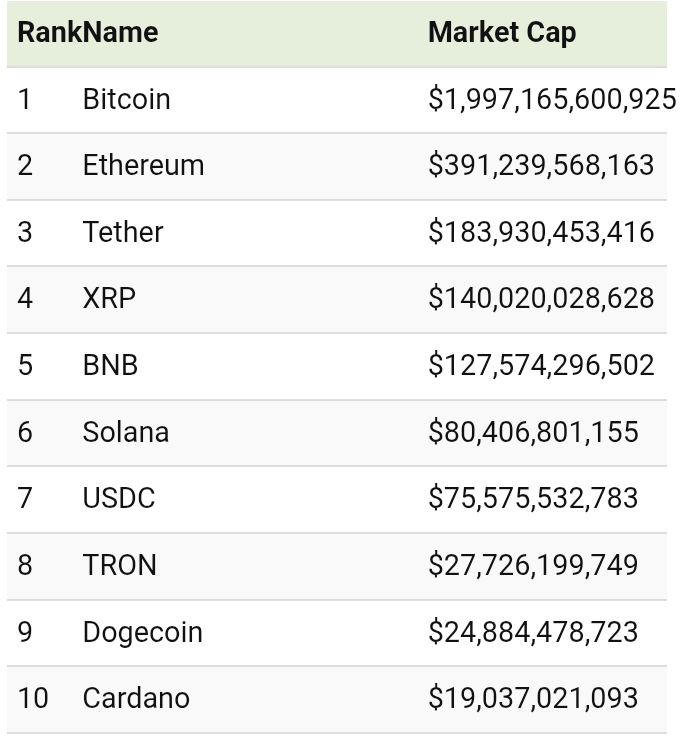Select rank number 10 cell
The height and width of the screenshot is (738, 684).
(33, 698)
